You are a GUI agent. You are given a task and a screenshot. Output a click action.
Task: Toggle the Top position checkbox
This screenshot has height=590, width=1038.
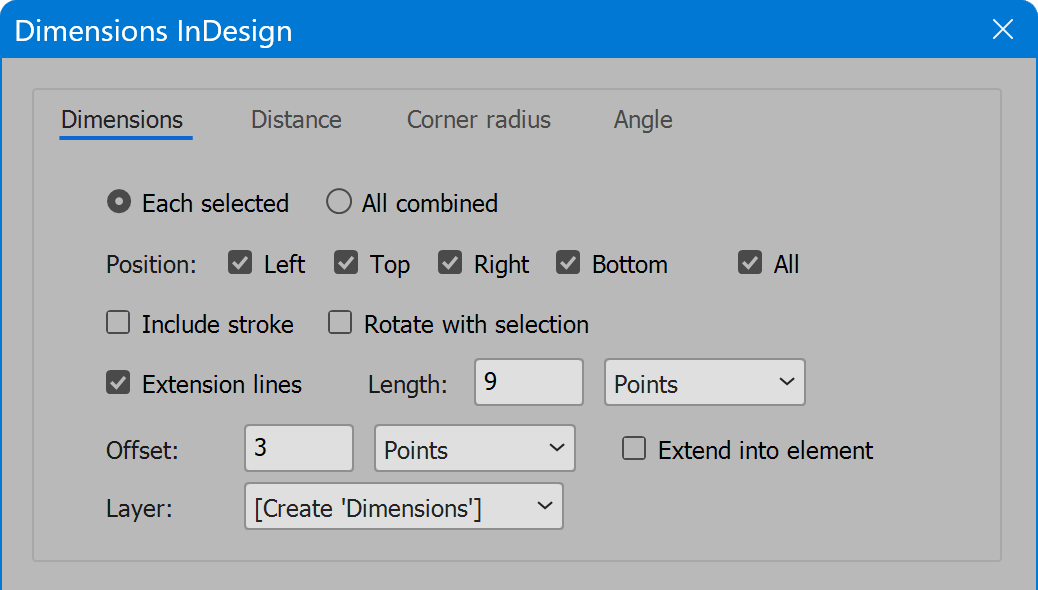click(346, 262)
